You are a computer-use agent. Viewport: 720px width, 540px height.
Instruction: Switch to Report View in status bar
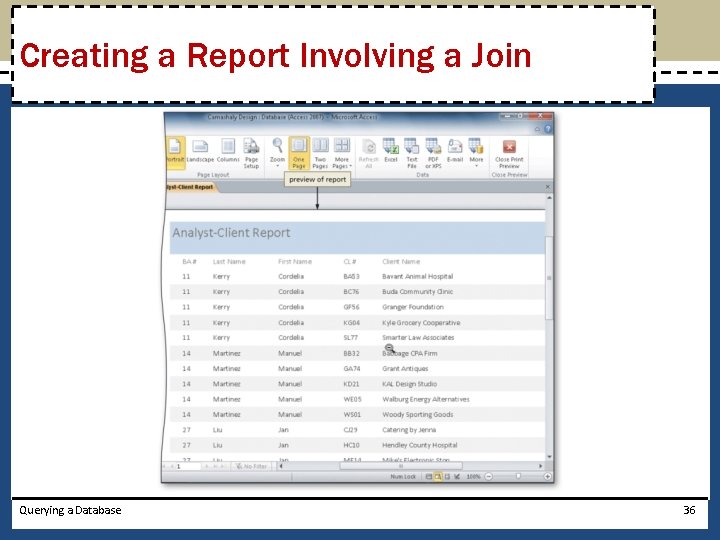(429, 477)
